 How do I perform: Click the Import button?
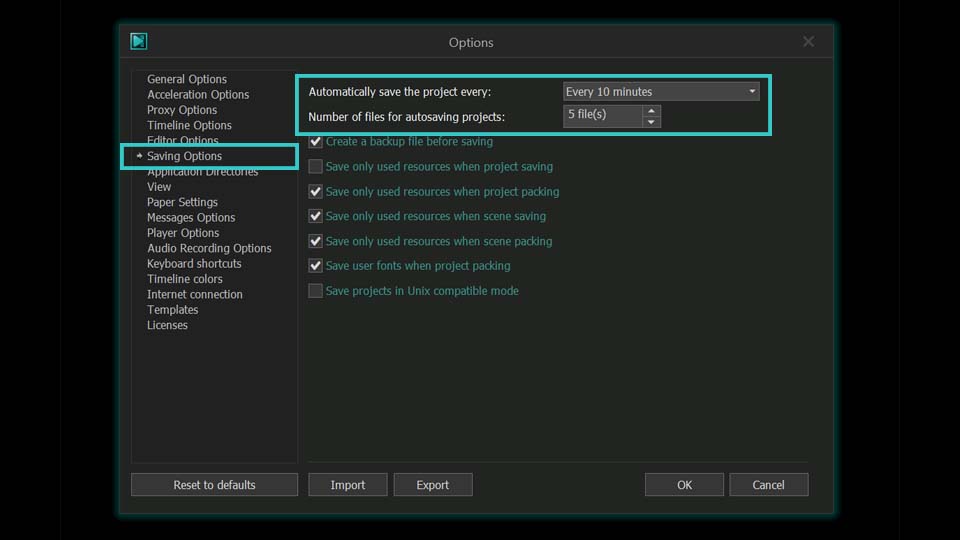click(347, 485)
